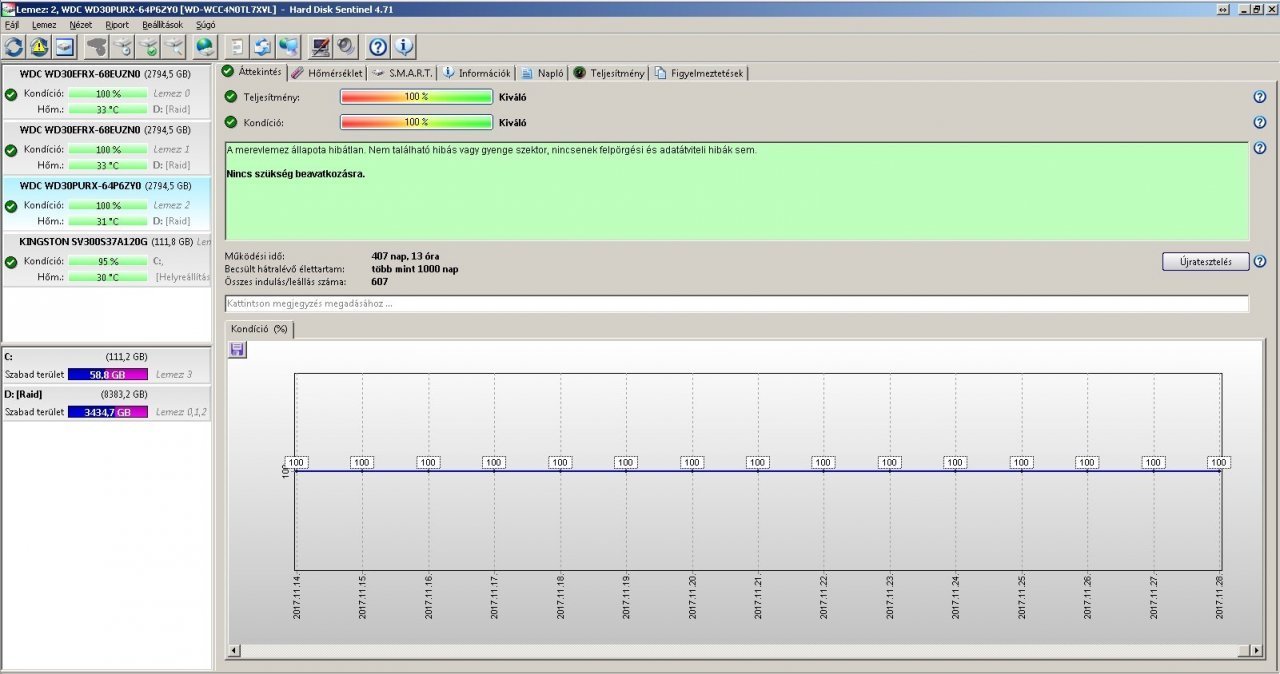
Task: Click the graph's horizontal scrollbar right arrow
Action: 1256,651
